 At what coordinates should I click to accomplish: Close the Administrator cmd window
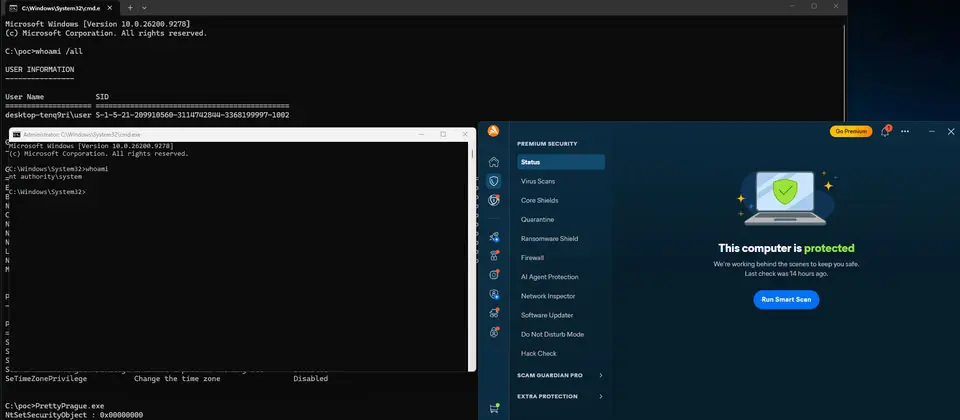click(x=464, y=134)
